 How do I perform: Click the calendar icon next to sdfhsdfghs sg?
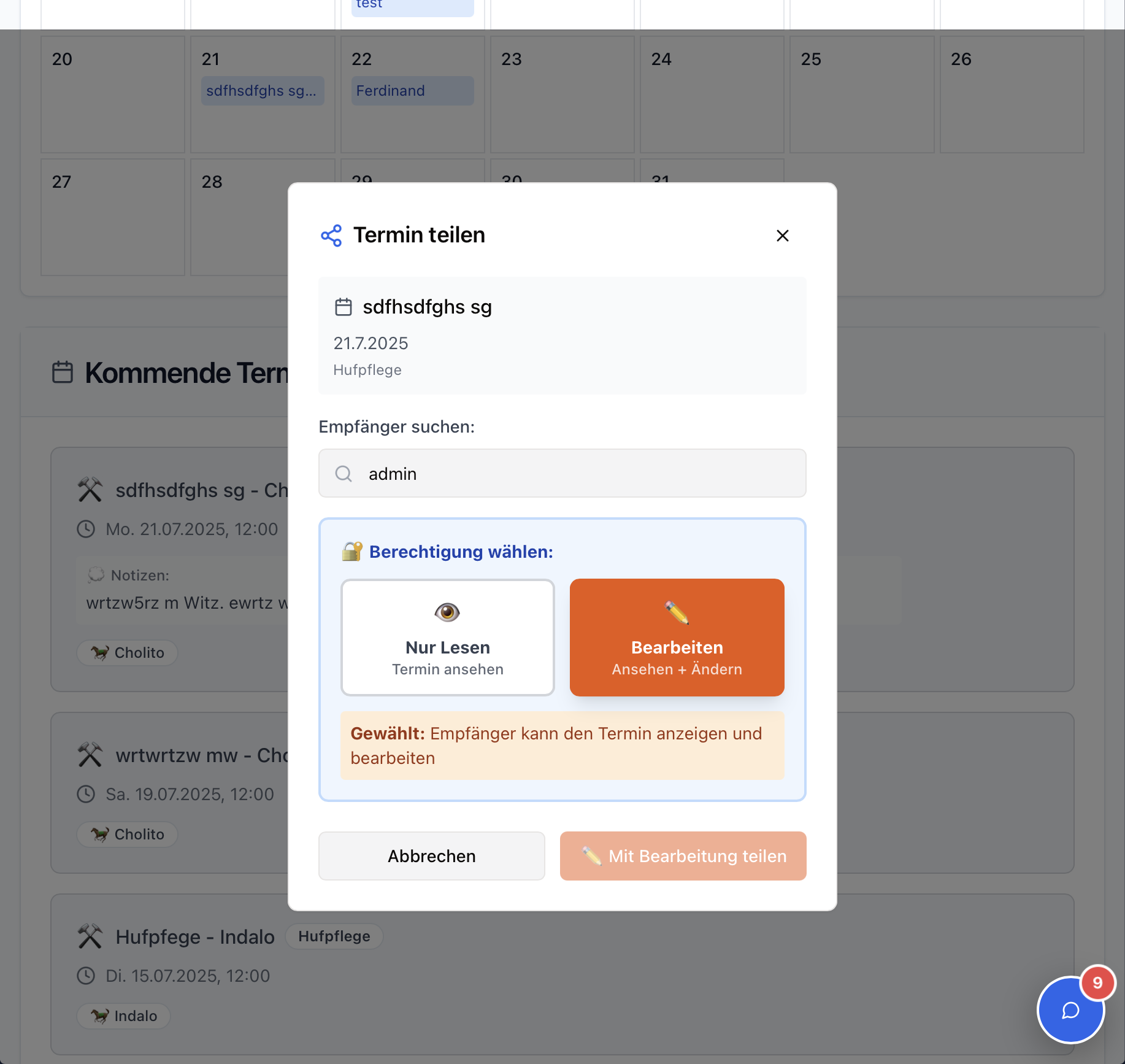[x=344, y=307]
